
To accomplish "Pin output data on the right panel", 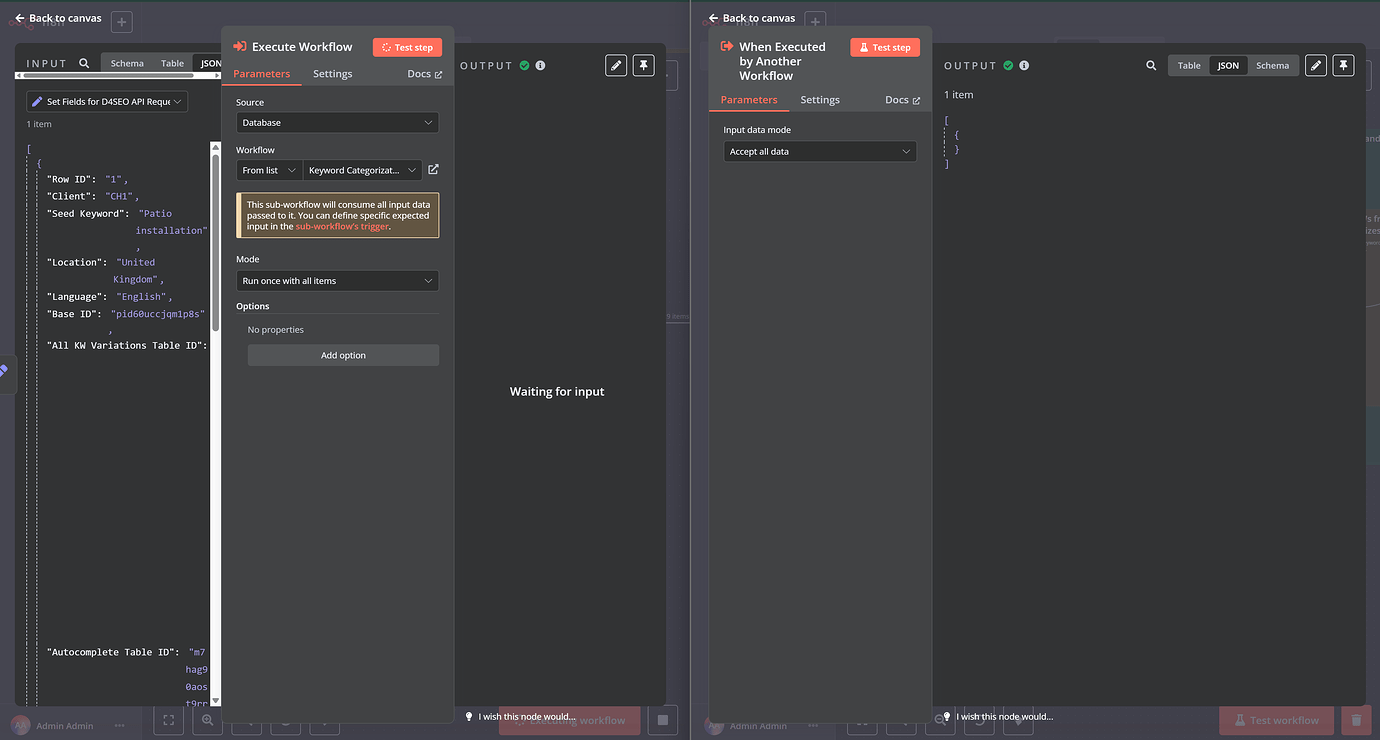I will point(1343,64).
